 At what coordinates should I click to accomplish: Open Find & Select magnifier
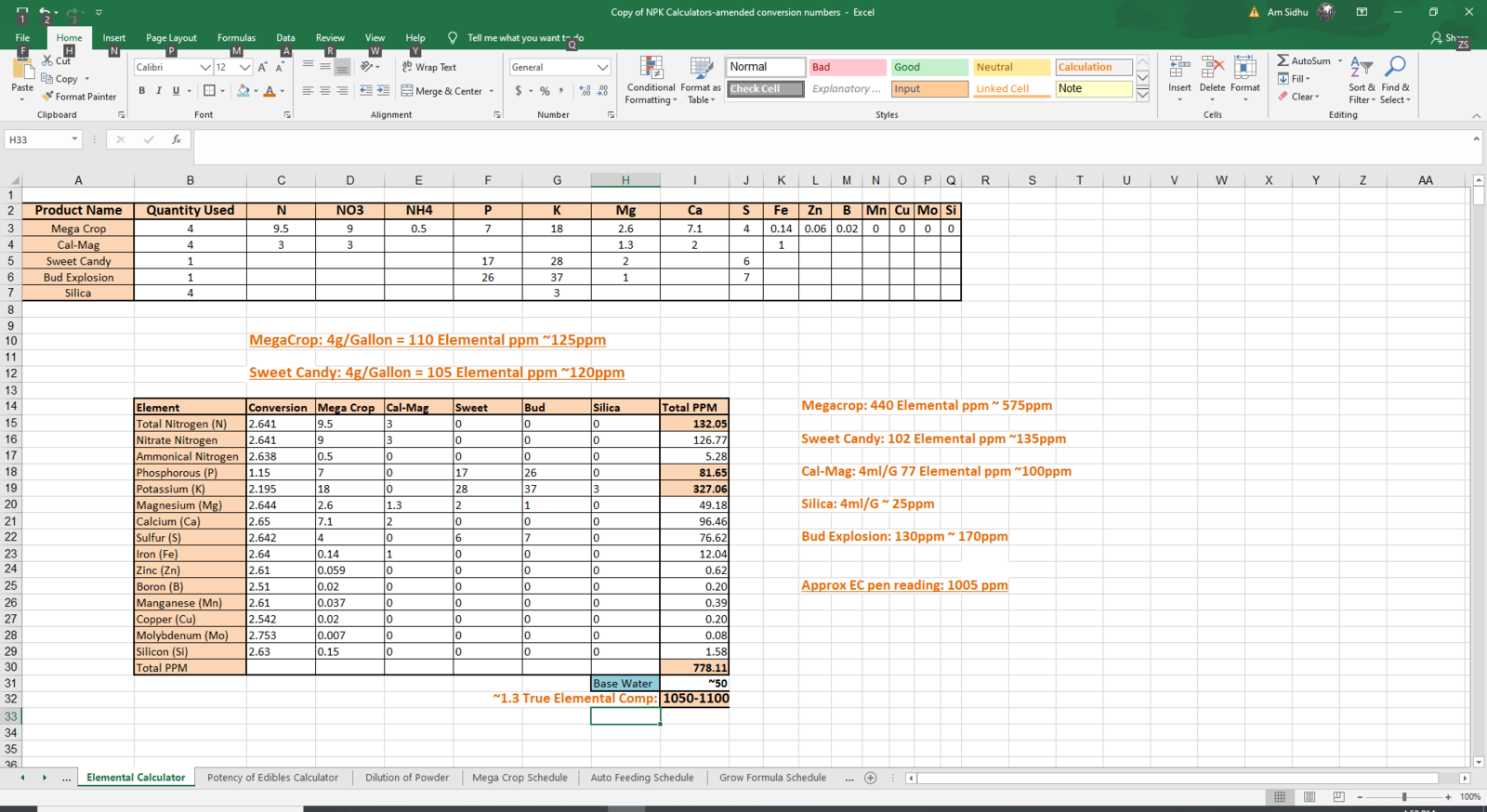pos(1395,80)
